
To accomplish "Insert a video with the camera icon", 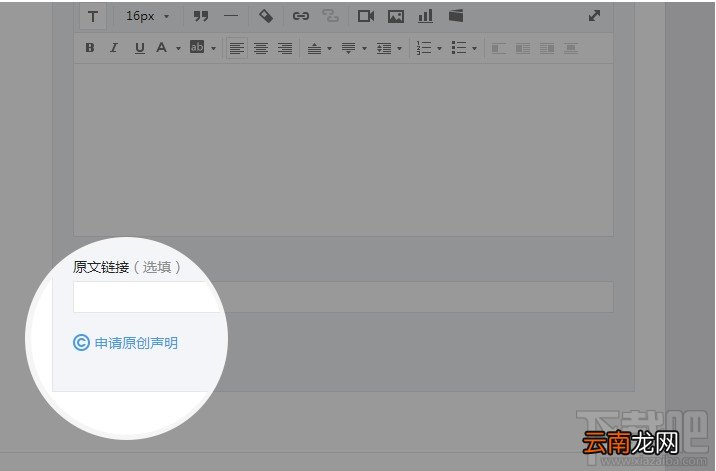I will click(366, 16).
